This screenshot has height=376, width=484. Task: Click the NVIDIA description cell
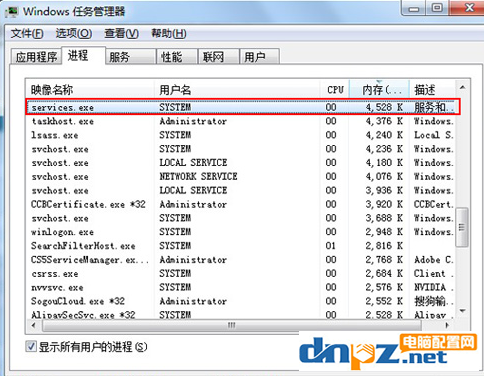click(433, 287)
